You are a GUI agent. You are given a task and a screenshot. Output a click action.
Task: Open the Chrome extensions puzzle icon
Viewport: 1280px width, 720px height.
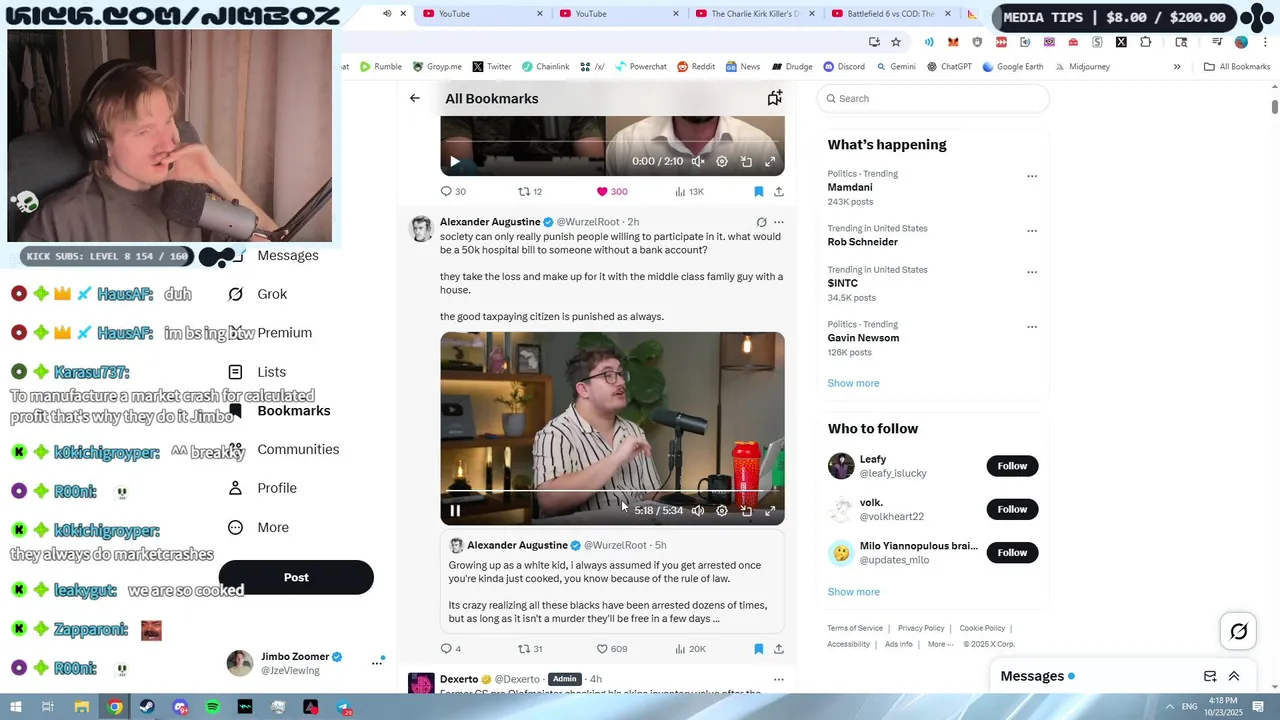tap(1146, 42)
